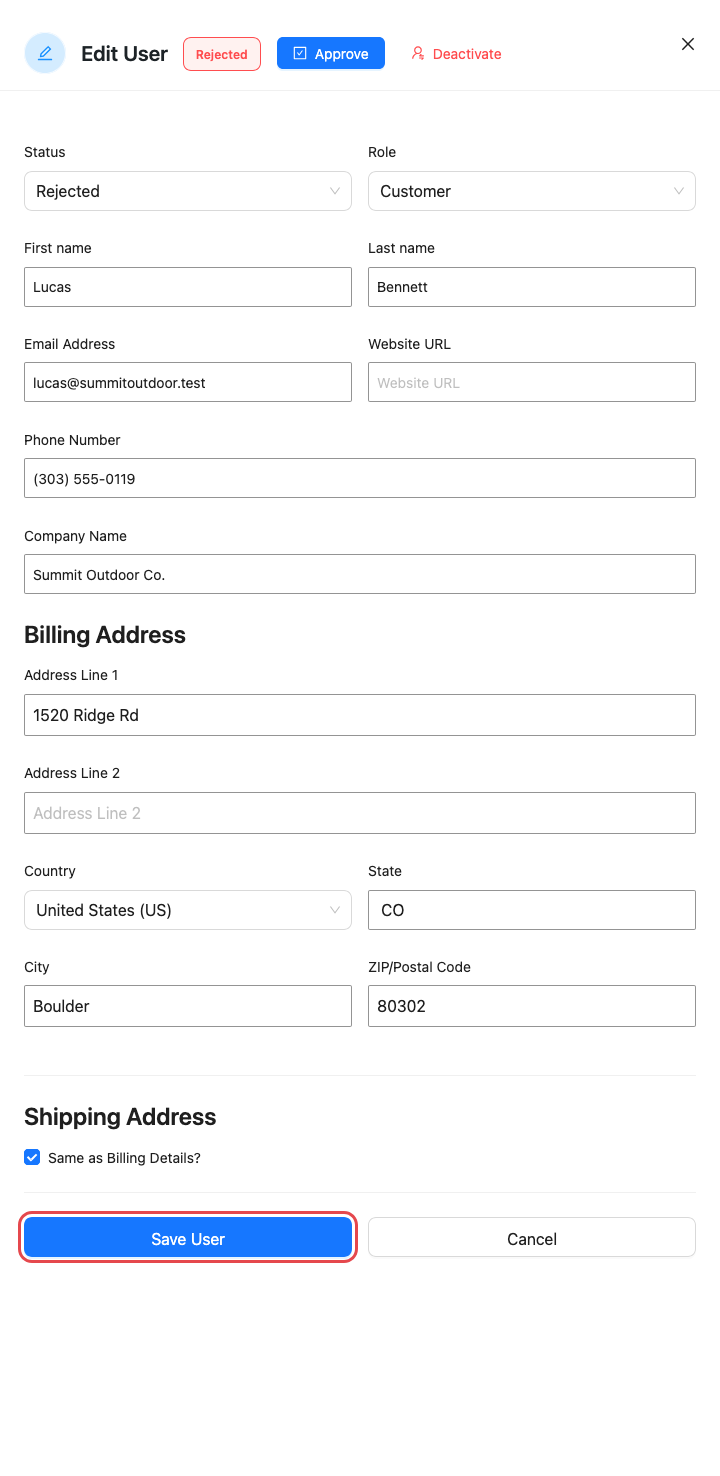
Task: Click the Country dropdown chevron arrow
Action: pyautogui.click(x=335, y=910)
